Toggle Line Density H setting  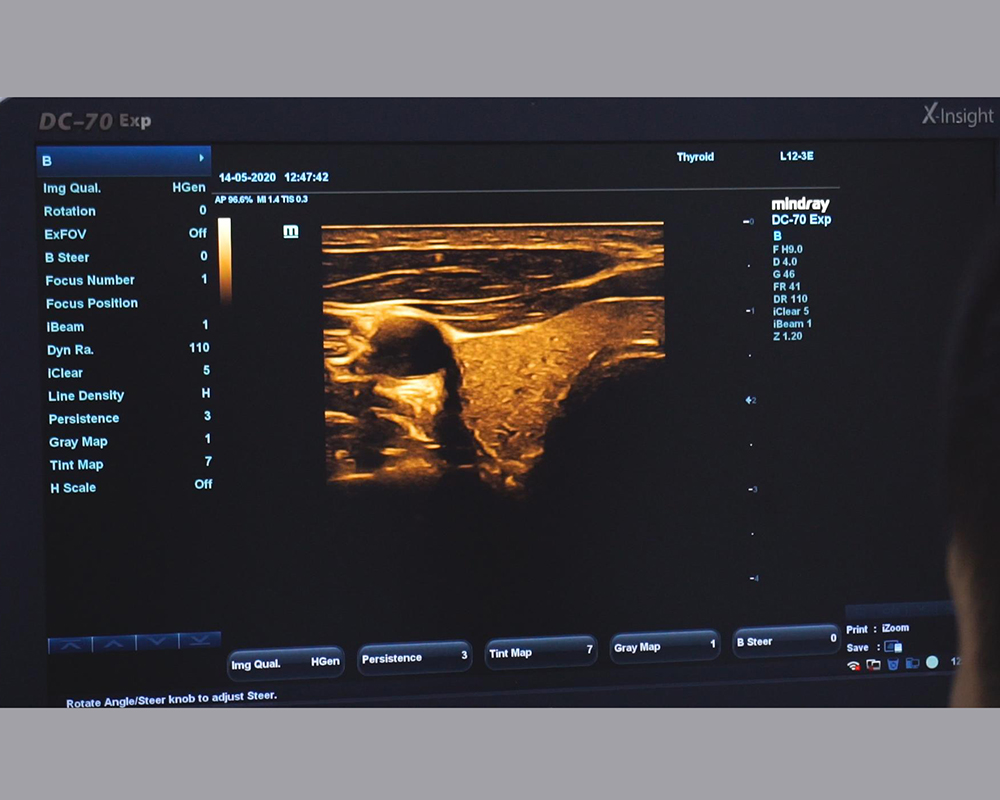205,394
